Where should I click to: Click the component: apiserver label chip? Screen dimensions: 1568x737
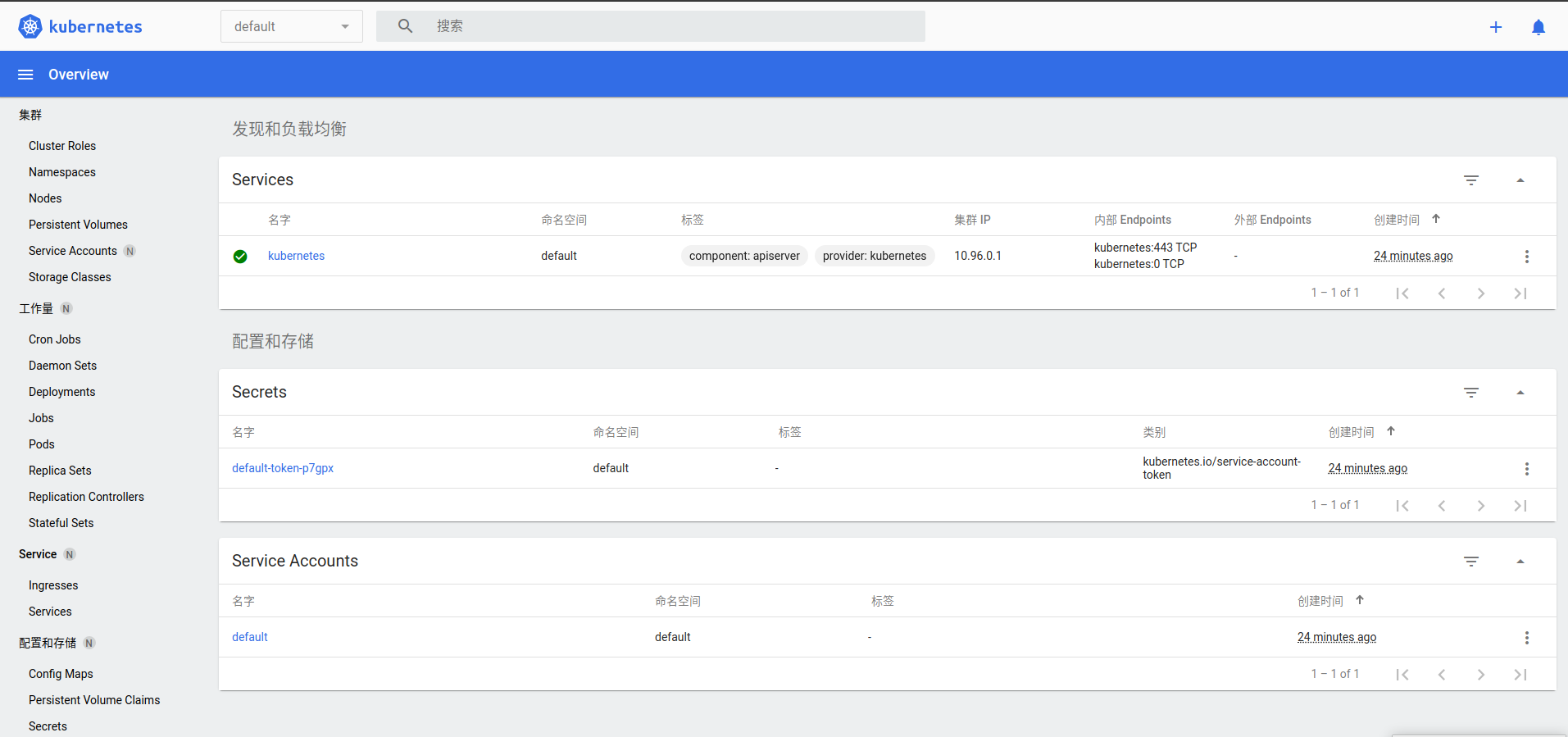pyautogui.click(x=744, y=256)
